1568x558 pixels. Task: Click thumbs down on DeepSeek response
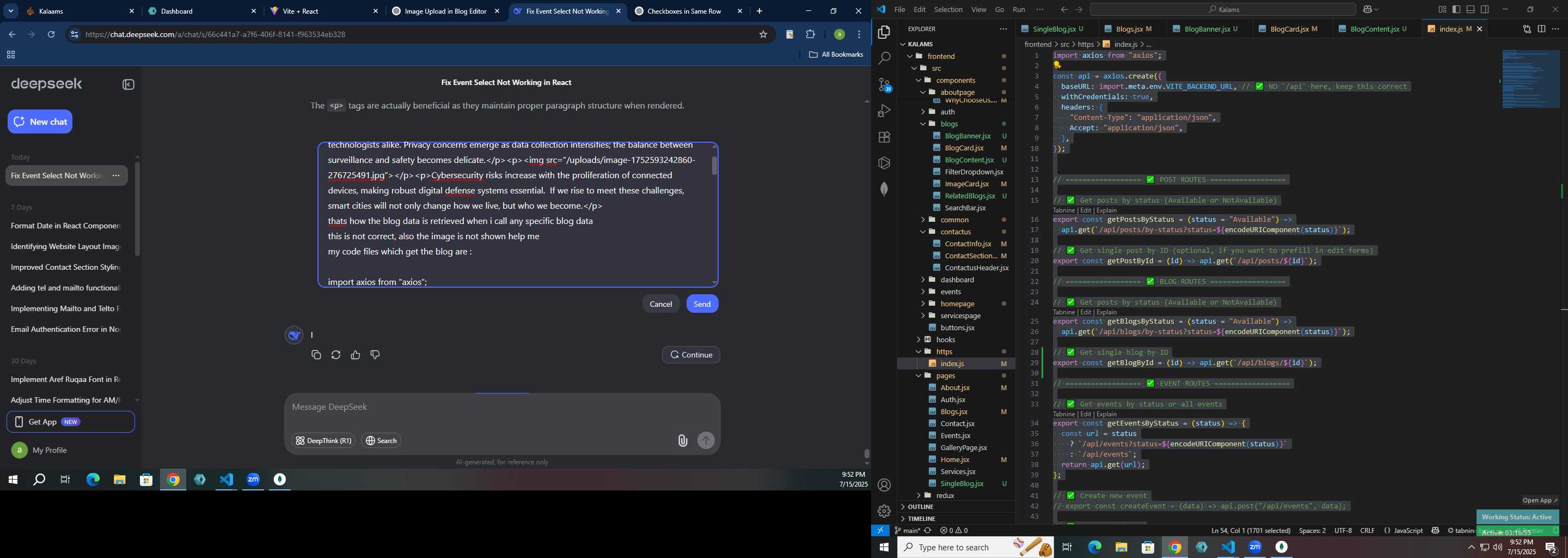click(376, 355)
